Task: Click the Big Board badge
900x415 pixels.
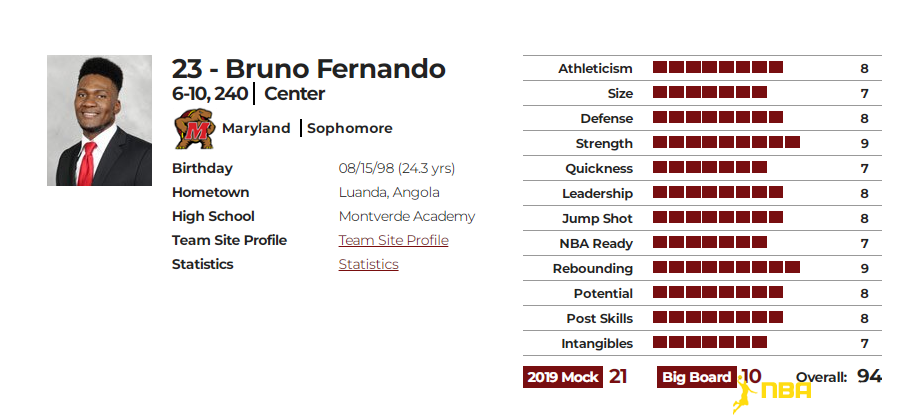Action: click(697, 377)
